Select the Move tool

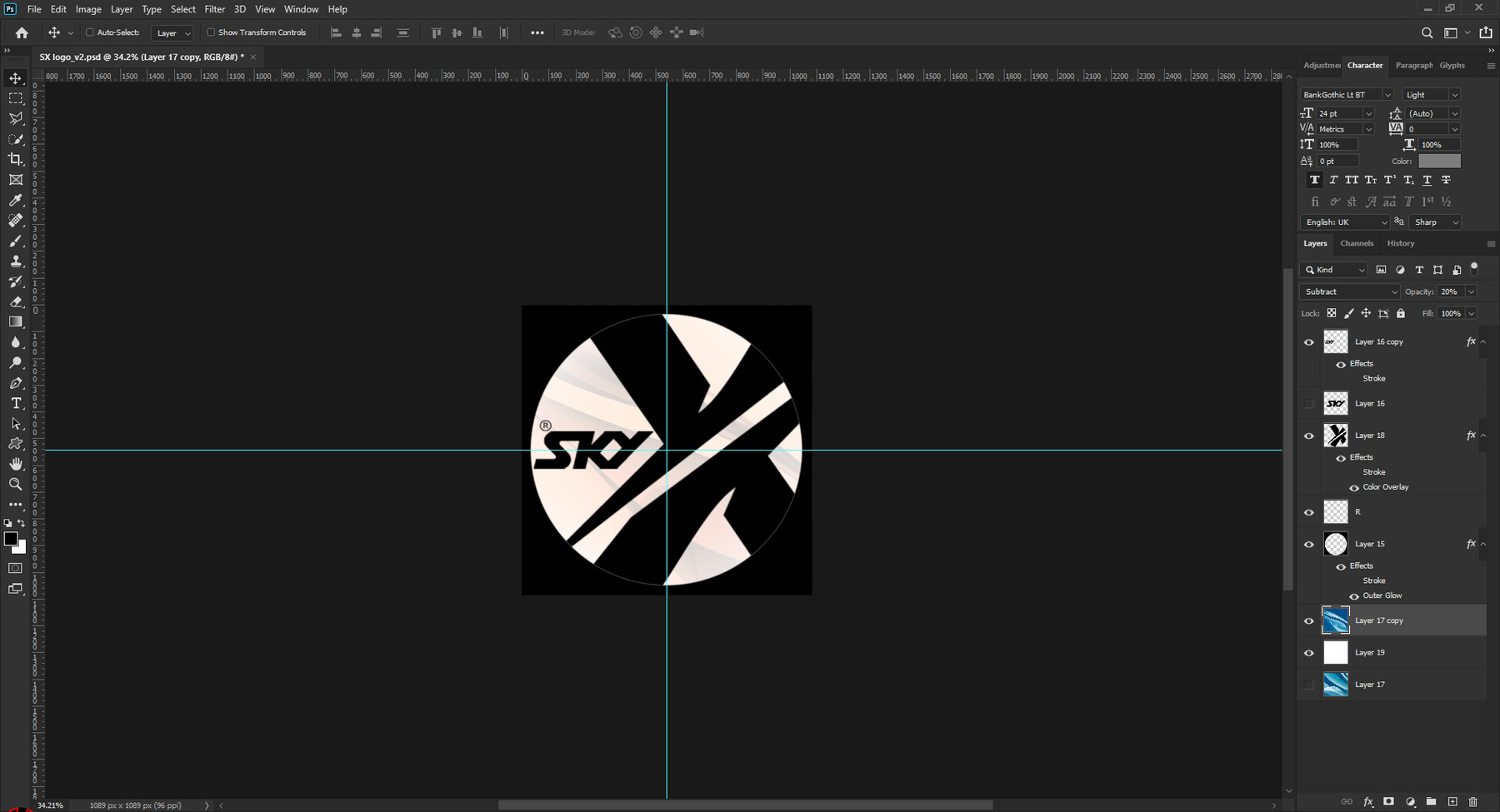[15, 77]
